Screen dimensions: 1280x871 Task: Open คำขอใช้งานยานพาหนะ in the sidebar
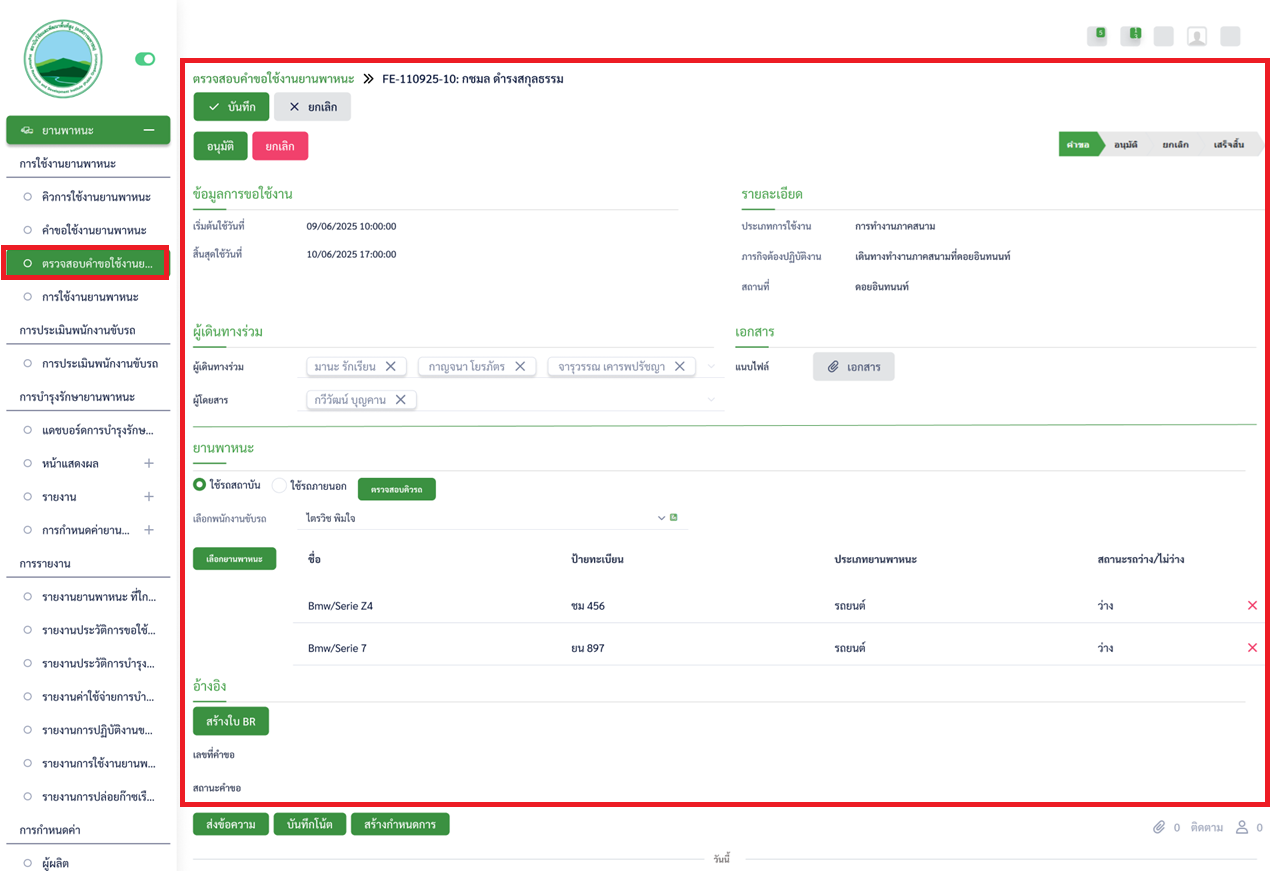pos(94,230)
